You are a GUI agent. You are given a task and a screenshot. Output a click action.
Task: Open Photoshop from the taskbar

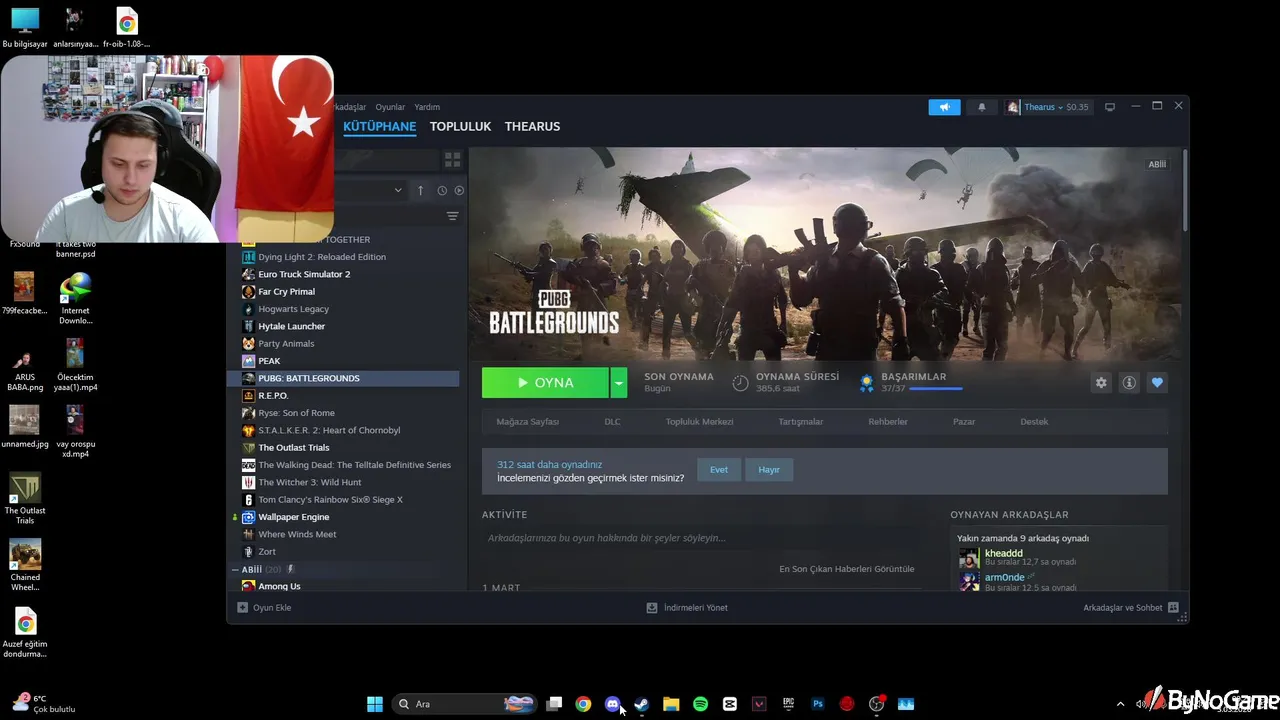[817, 704]
